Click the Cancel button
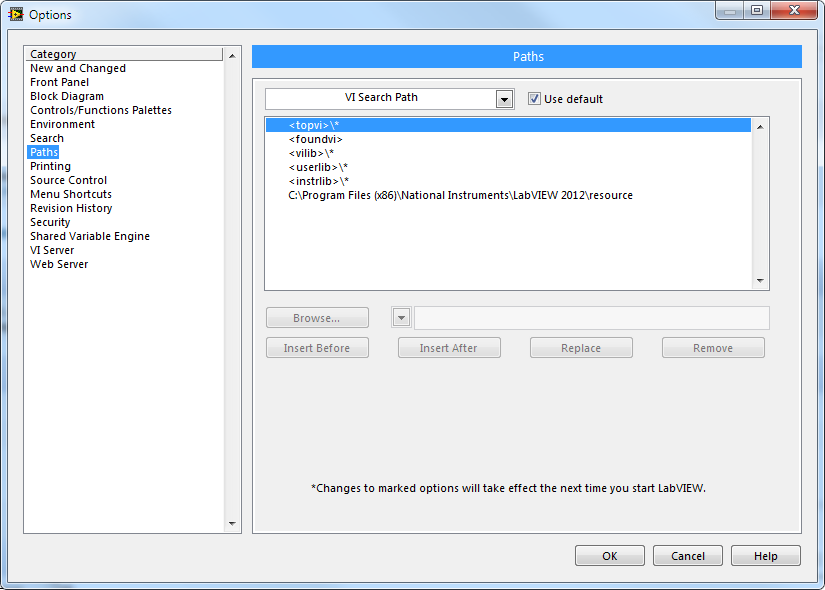Screen dimensions: 825x590 688,556
